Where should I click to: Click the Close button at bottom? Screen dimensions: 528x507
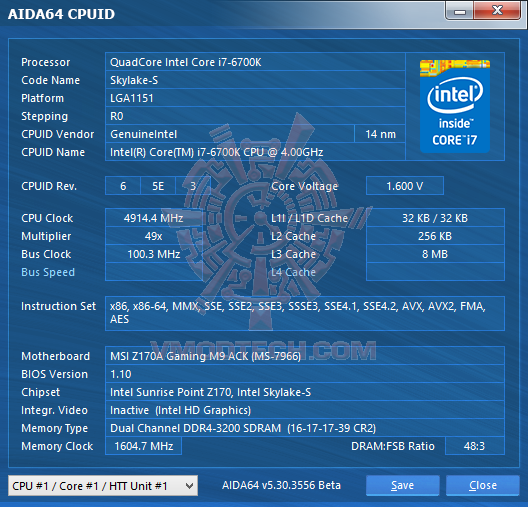[483, 485]
